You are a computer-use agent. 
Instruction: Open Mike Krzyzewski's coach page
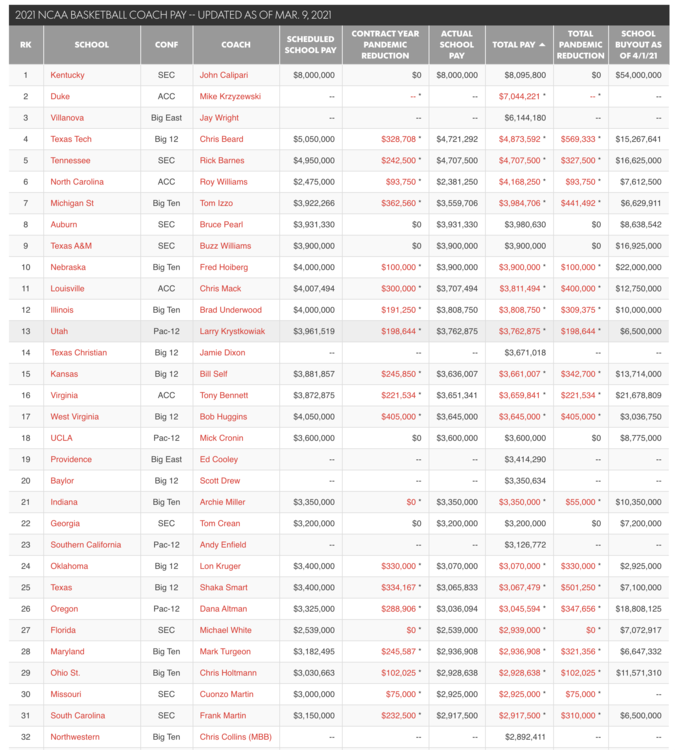(x=229, y=97)
